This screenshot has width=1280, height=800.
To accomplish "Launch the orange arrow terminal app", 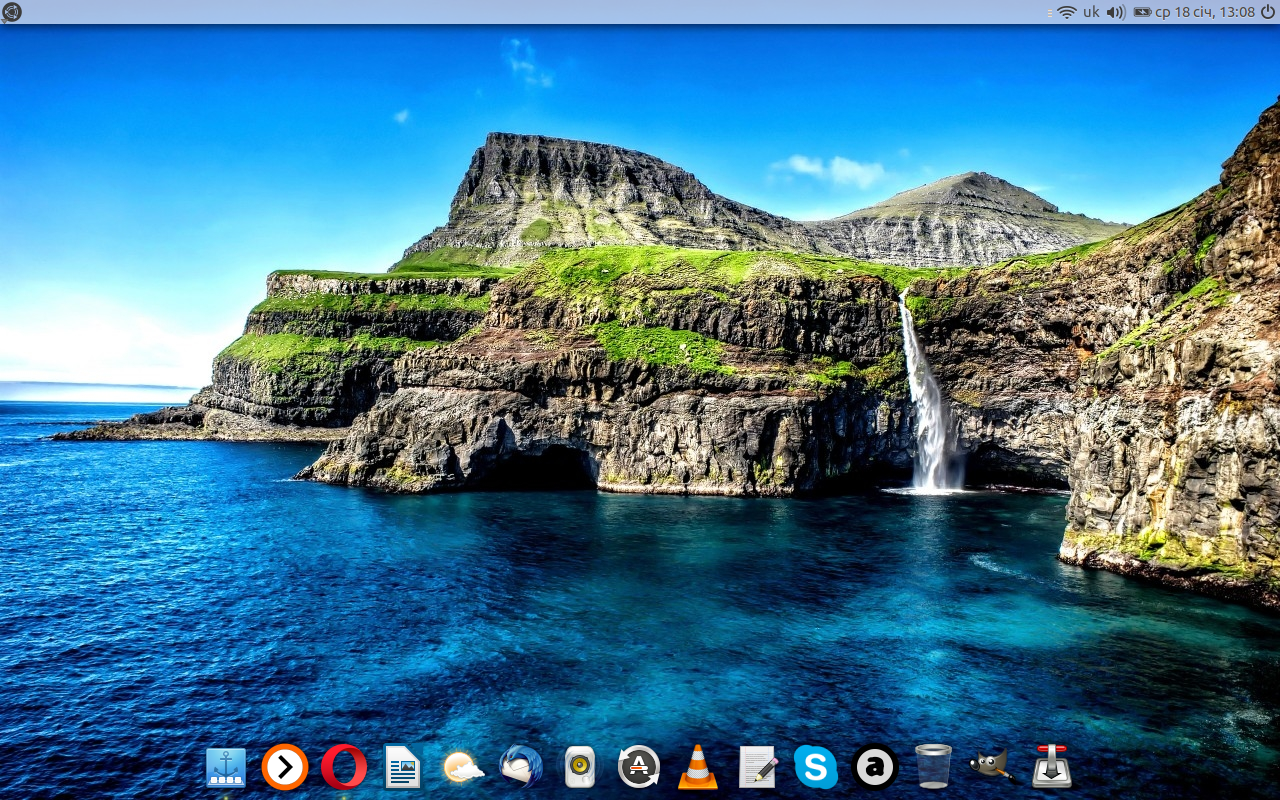I will click(285, 767).
